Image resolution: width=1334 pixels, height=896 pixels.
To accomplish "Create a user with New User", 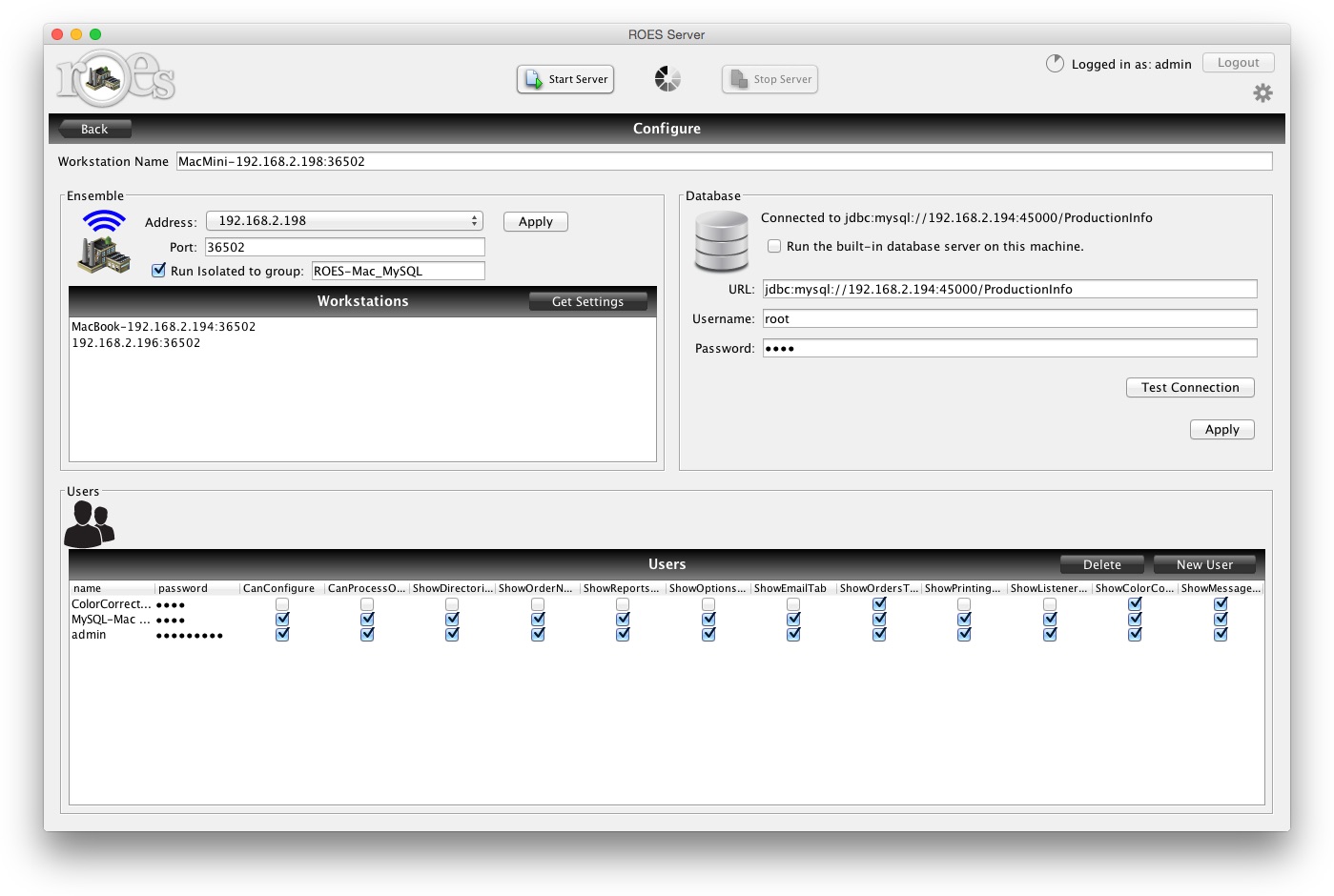I will (1204, 564).
